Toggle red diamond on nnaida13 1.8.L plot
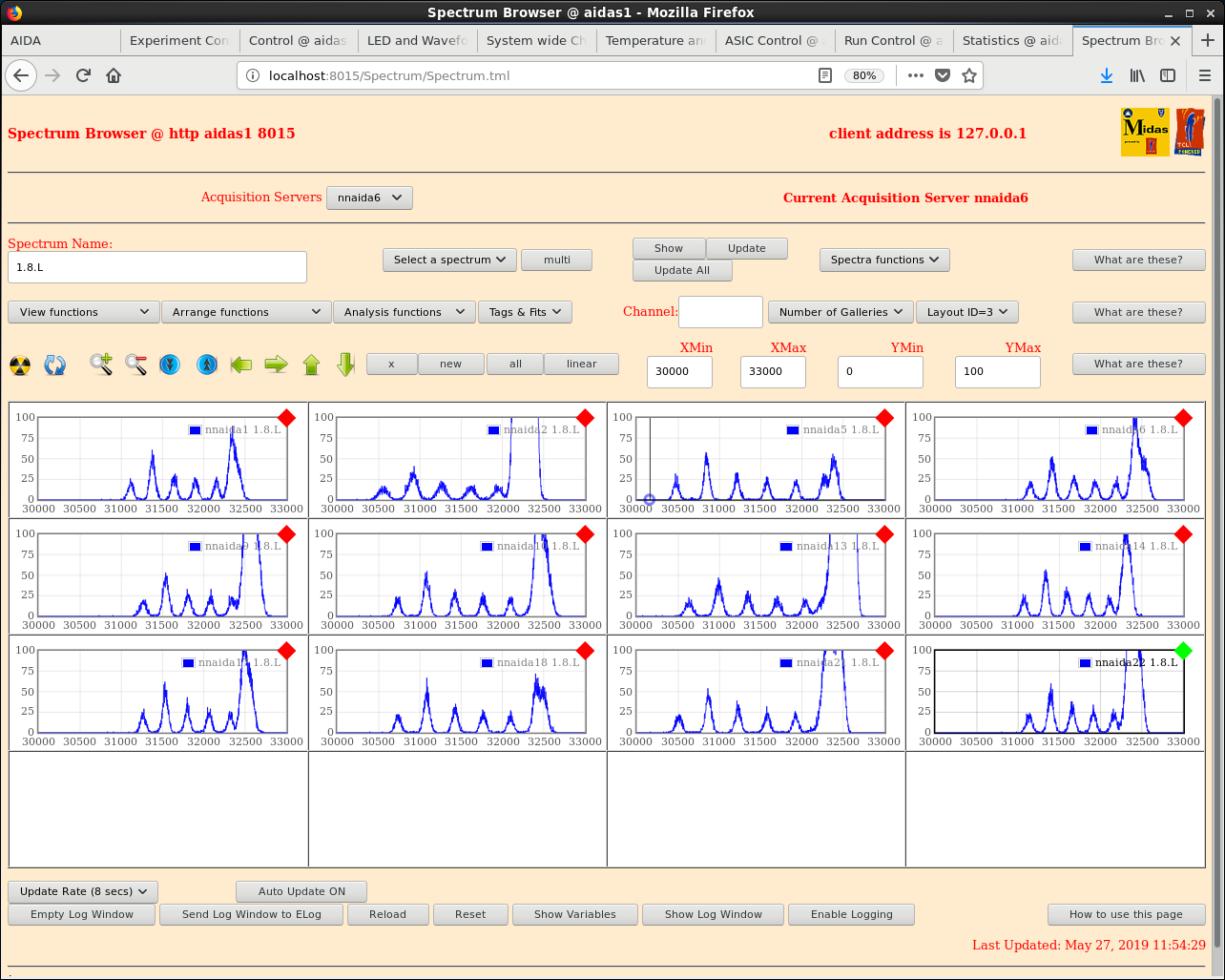 (884, 534)
